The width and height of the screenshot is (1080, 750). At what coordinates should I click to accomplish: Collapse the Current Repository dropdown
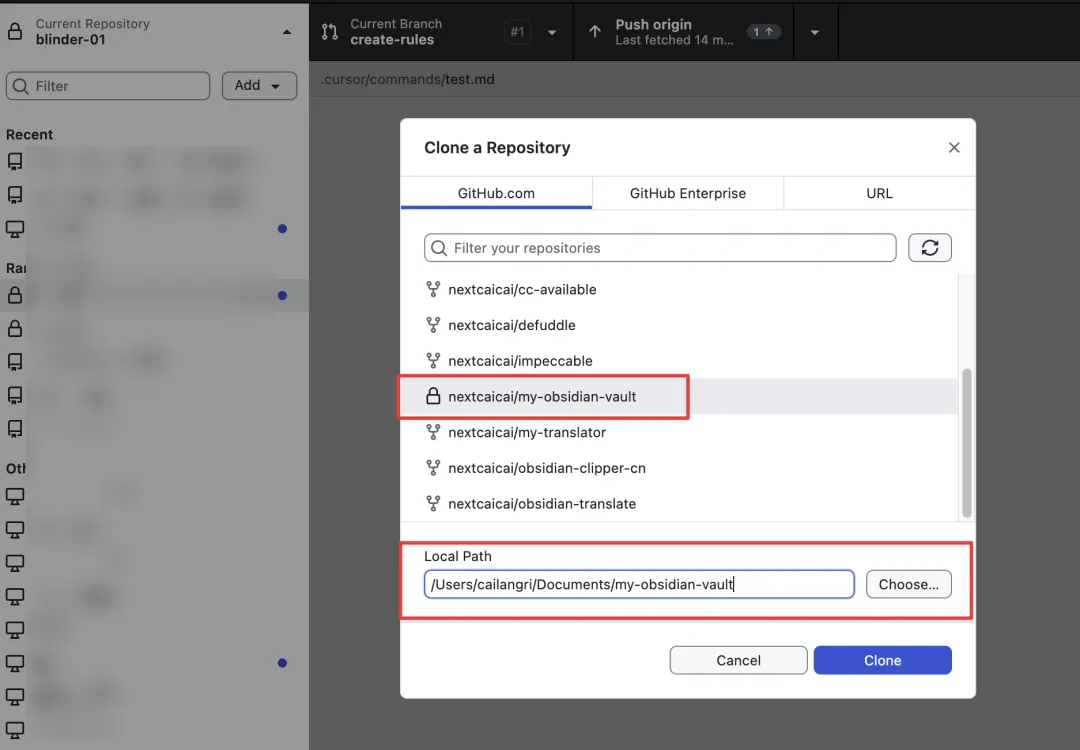(x=287, y=32)
